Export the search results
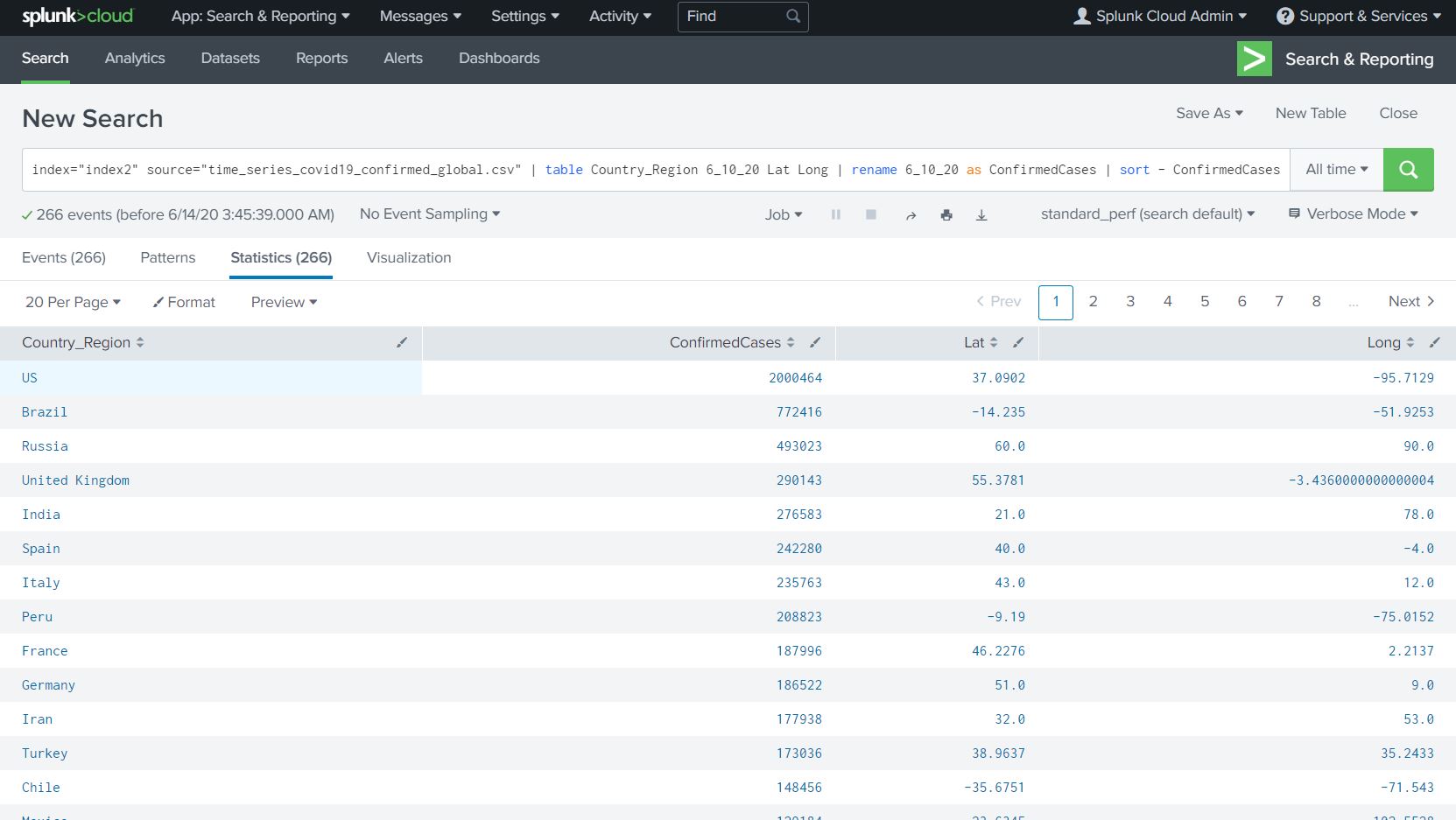The image size is (1456, 820). tap(981, 214)
